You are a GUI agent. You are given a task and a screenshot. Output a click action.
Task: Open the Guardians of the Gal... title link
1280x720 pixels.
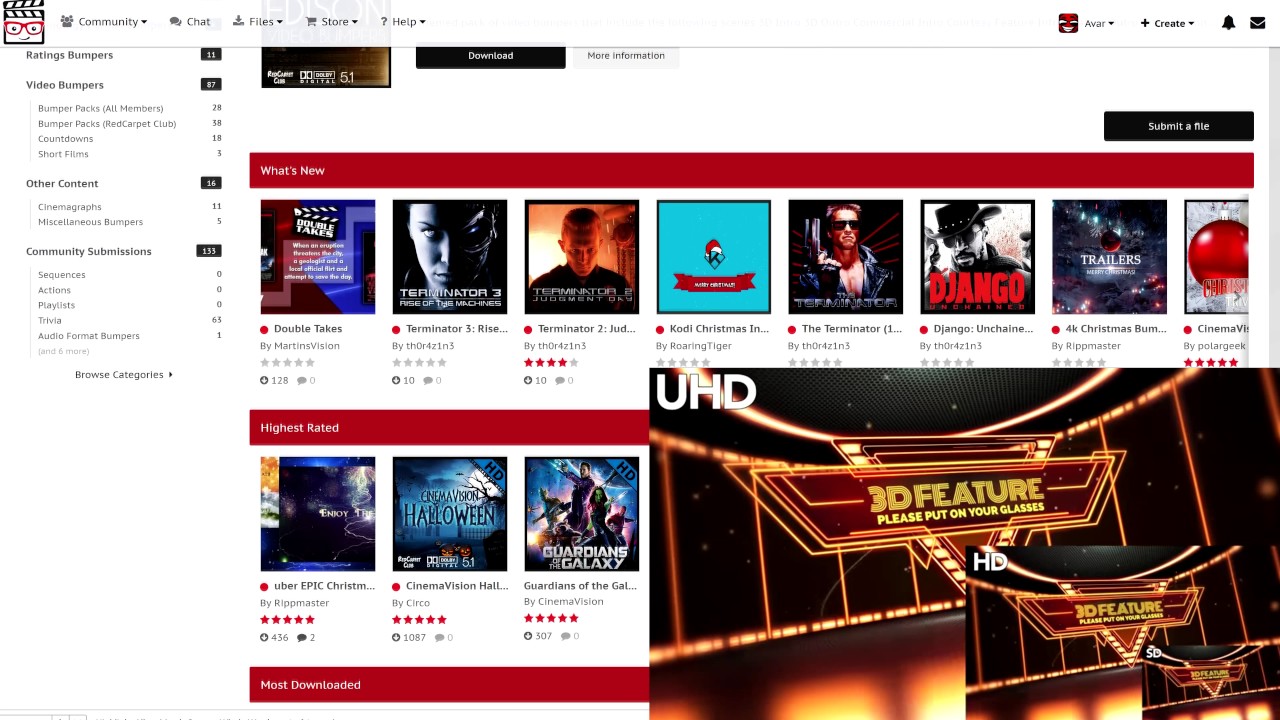coord(580,586)
